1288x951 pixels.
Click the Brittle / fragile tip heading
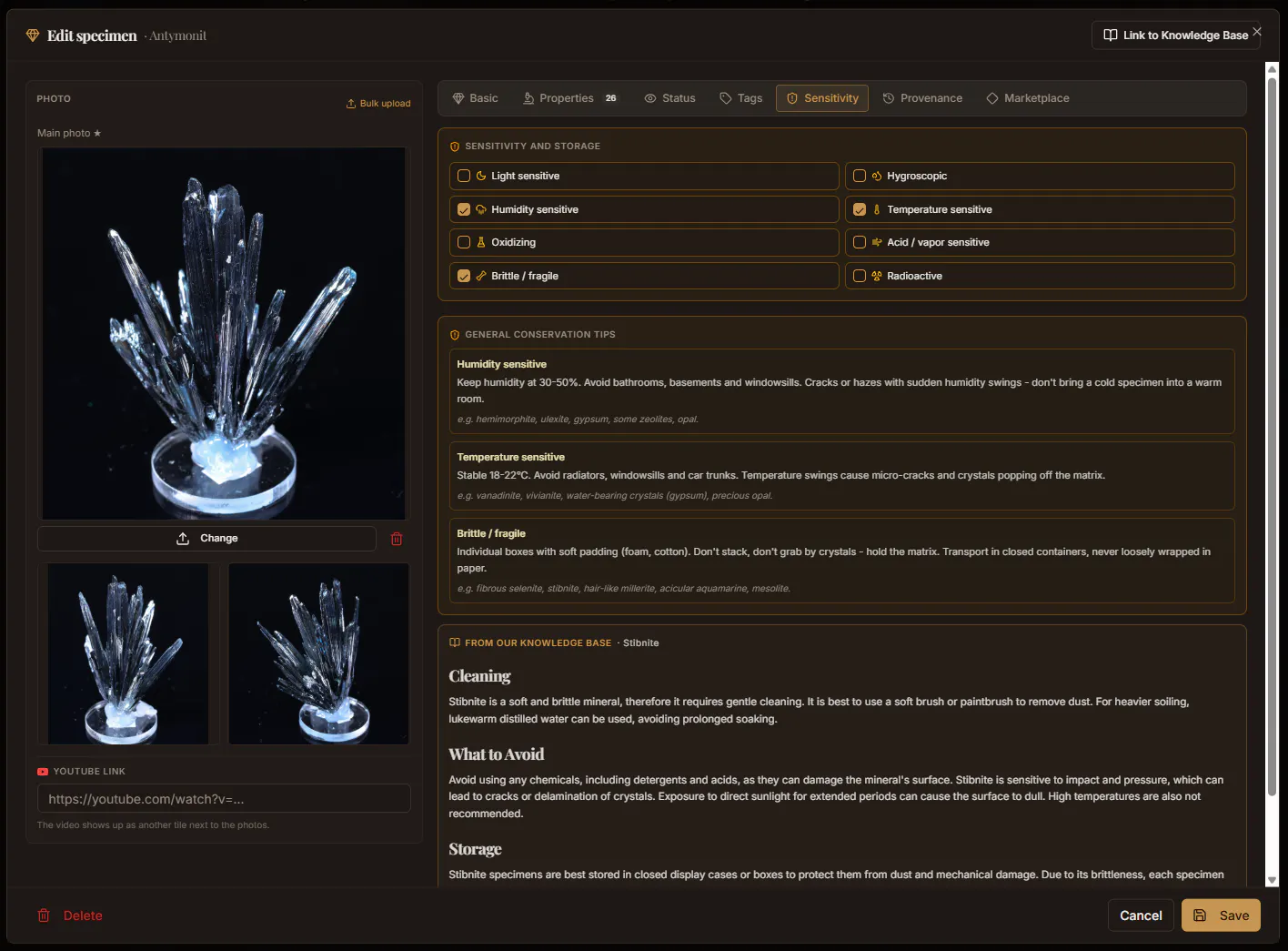coord(491,533)
